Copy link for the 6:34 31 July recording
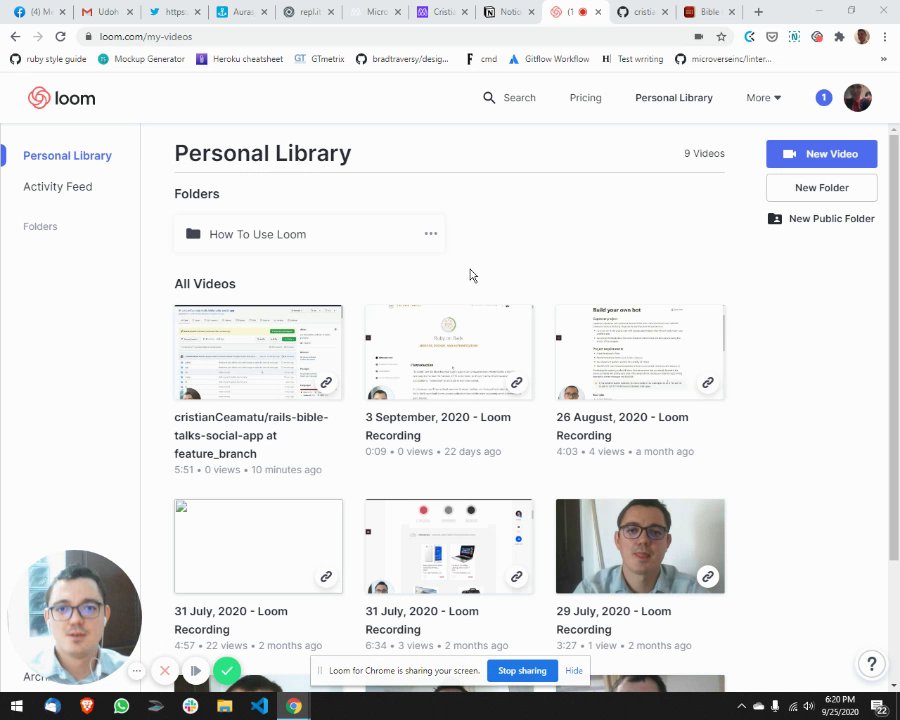Viewport: 900px width, 720px height. click(x=517, y=576)
